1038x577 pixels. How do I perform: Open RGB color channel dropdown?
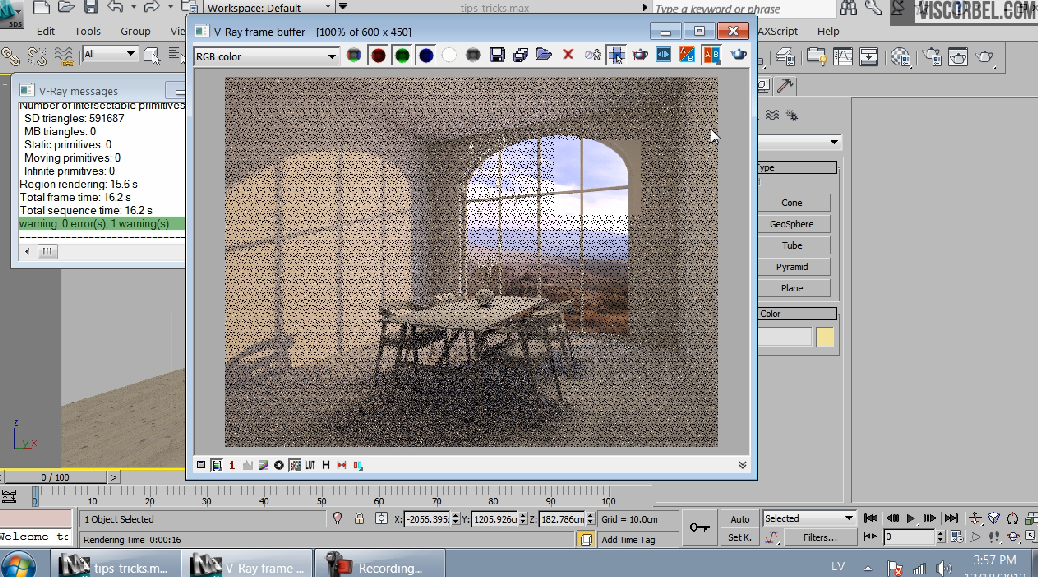tap(267, 57)
